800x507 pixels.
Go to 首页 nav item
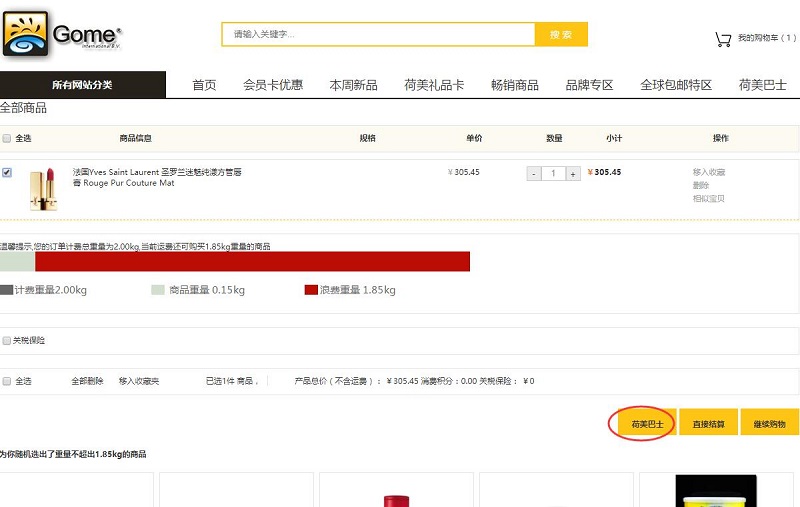point(204,85)
